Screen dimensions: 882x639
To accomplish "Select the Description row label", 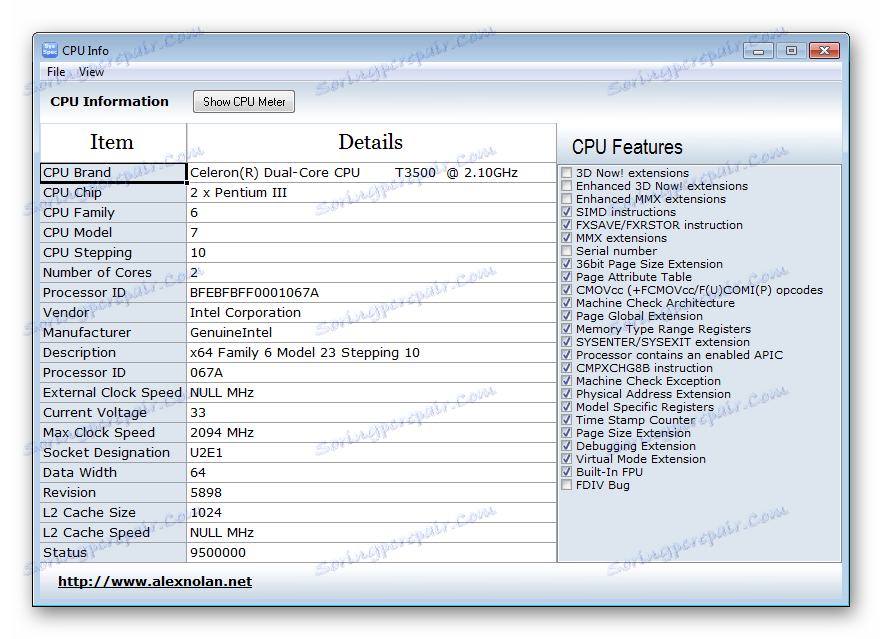I will click(113, 353).
